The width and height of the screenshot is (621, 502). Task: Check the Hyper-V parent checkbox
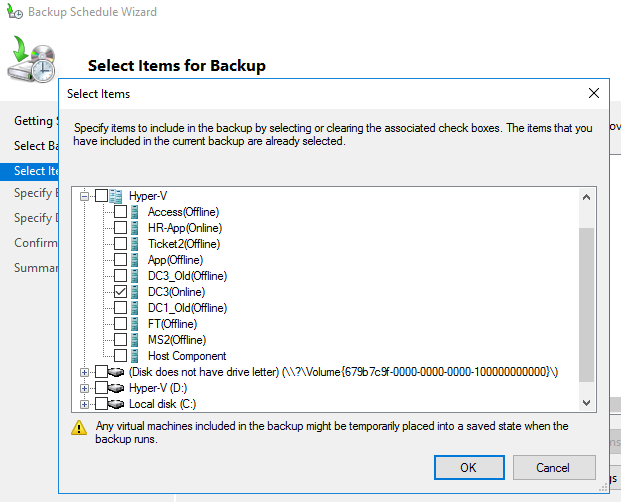(101, 196)
